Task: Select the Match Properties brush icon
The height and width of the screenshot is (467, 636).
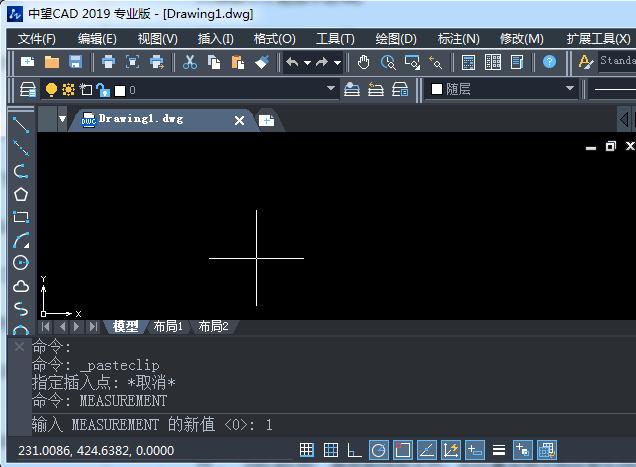Action: point(262,62)
